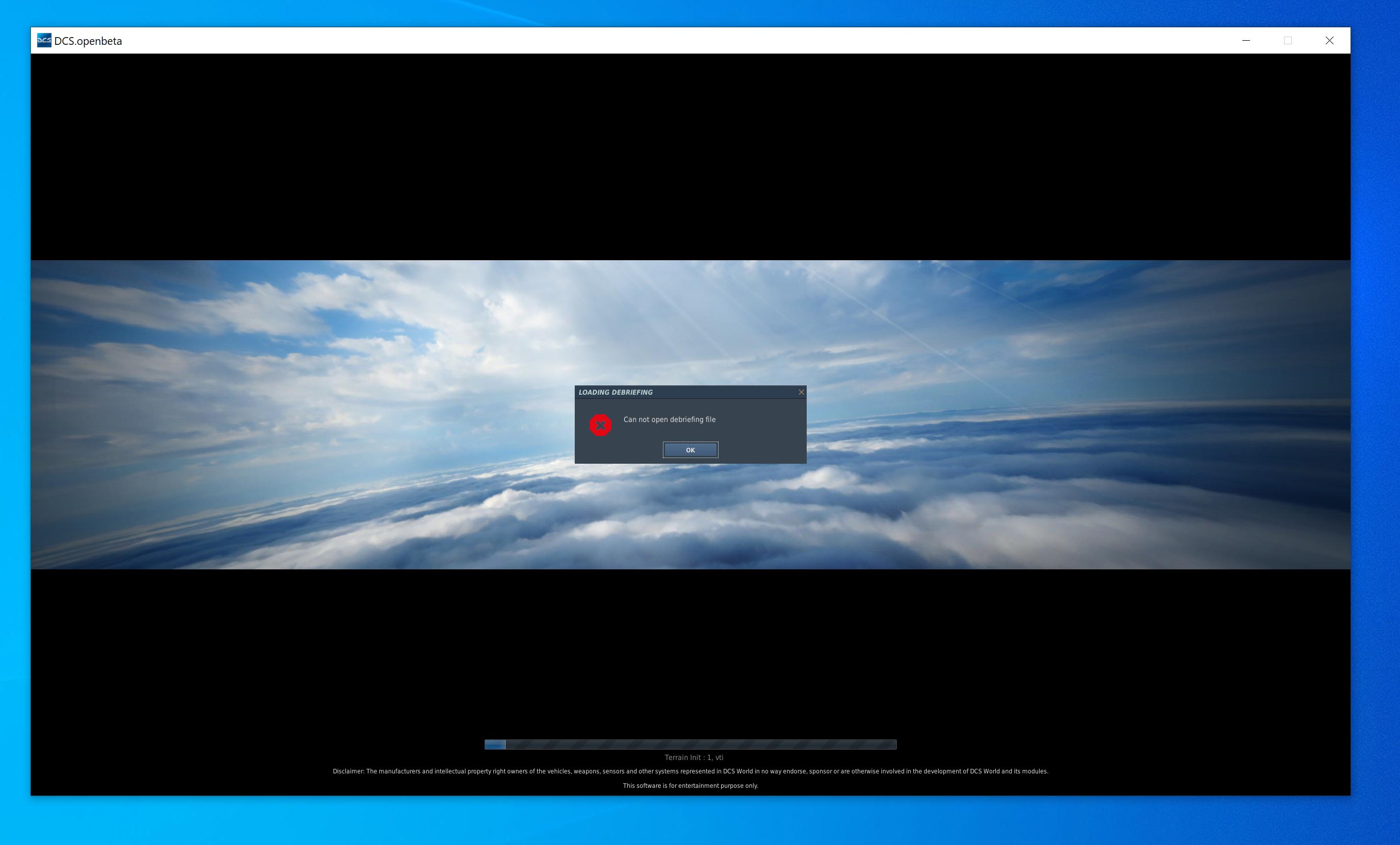Image resolution: width=1400 pixels, height=845 pixels.
Task: Close the Loading Debriefing dialog with X
Action: [801, 392]
